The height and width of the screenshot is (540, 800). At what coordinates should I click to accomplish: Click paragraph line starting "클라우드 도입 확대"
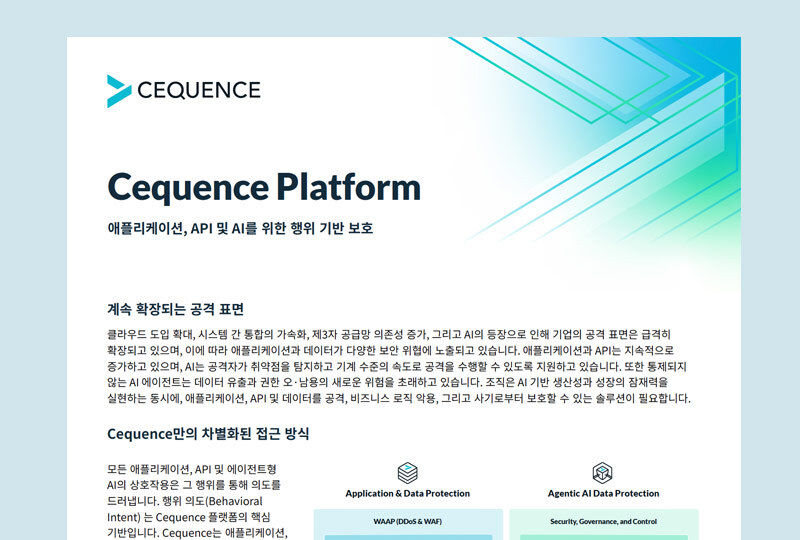(389, 335)
